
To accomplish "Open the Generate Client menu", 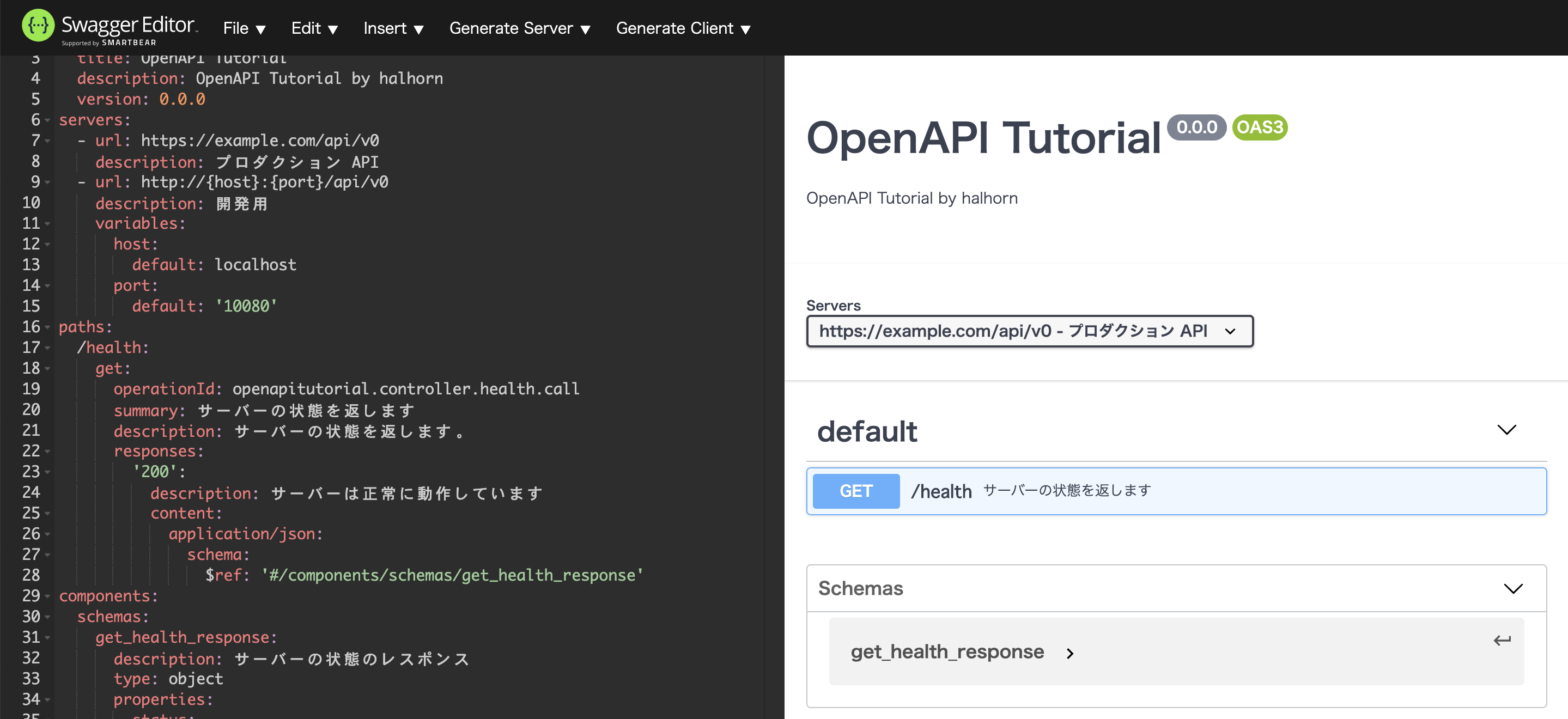I will tap(683, 28).
